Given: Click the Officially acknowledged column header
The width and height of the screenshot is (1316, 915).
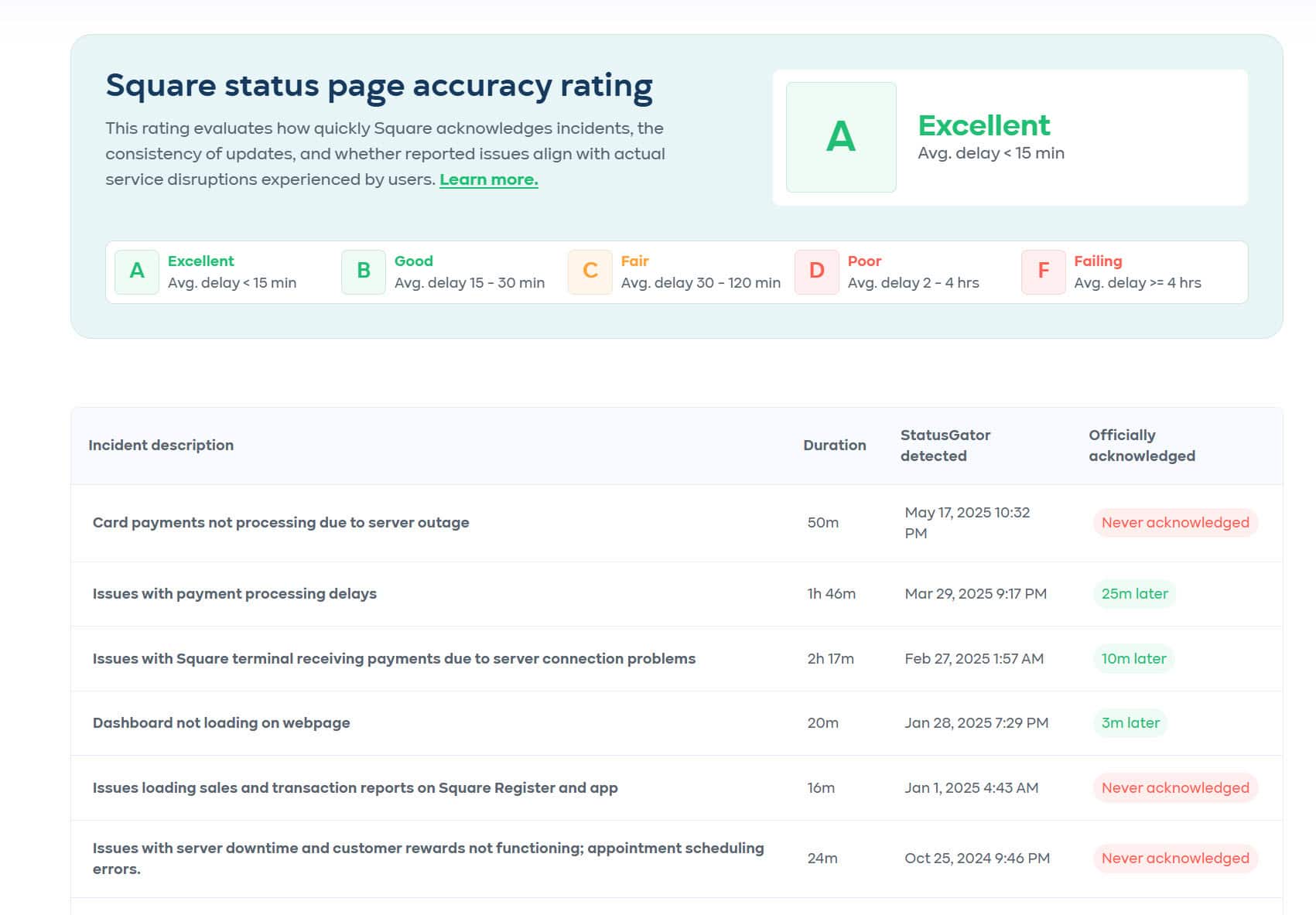Looking at the screenshot, I should pyautogui.click(x=1141, y=446).
